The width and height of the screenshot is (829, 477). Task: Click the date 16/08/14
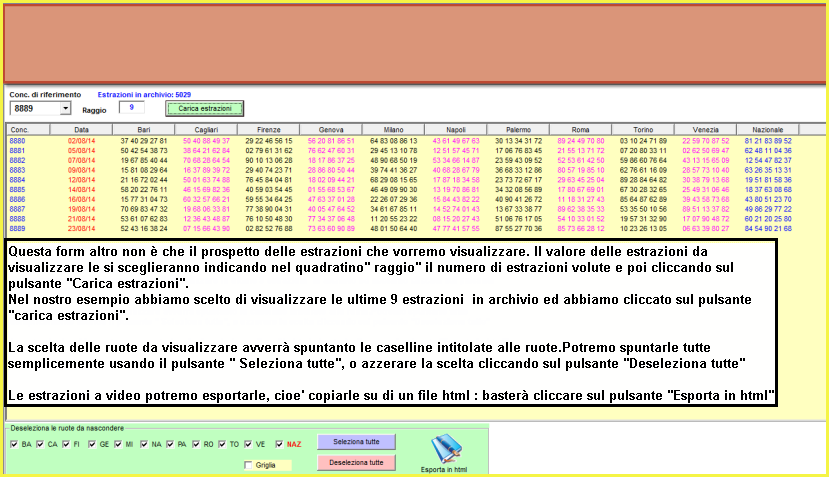pos(81,199)
